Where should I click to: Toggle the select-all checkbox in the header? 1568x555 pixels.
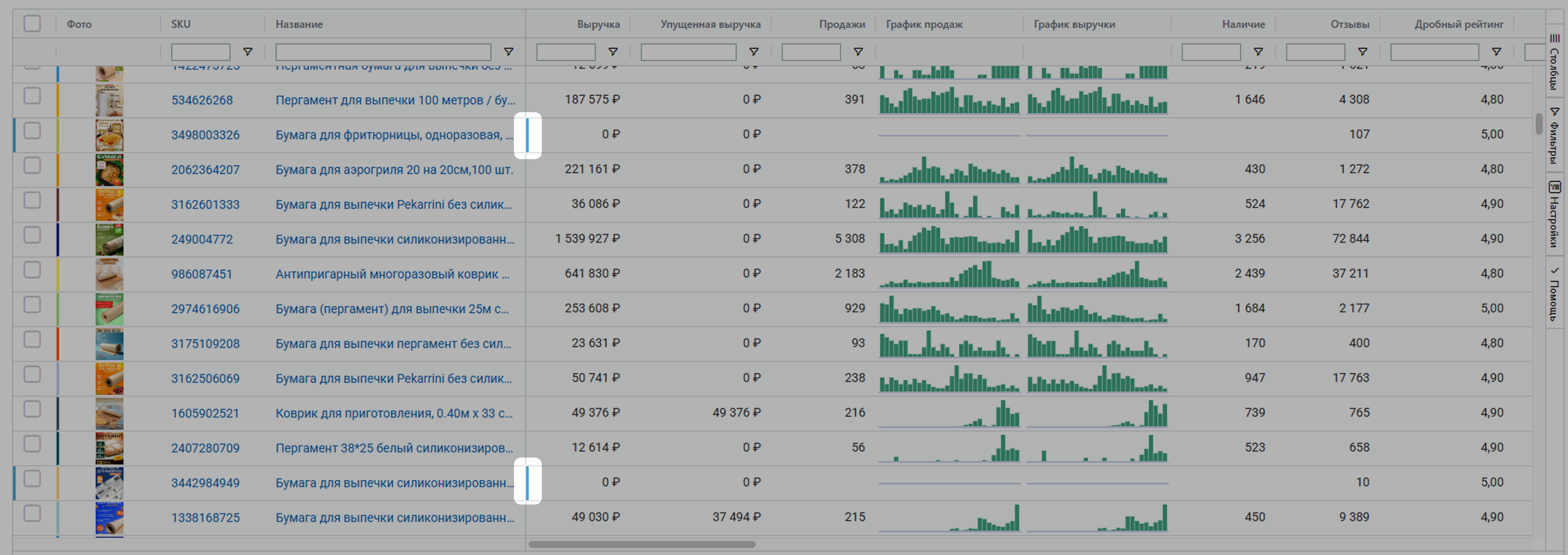click(32, 24)
